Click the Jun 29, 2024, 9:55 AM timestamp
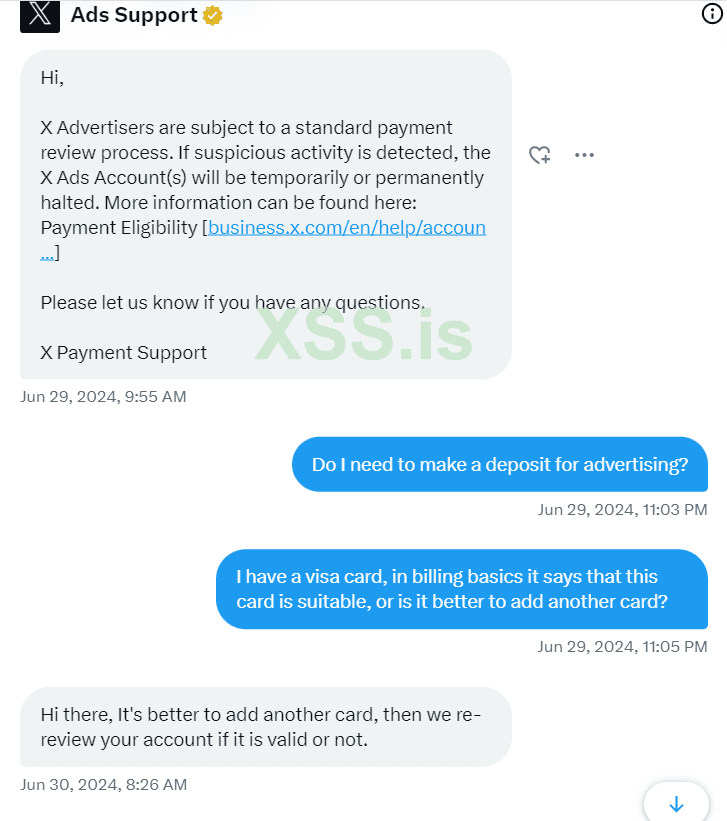The width and height of the screenshot is (727, 821). coord(103,396)
